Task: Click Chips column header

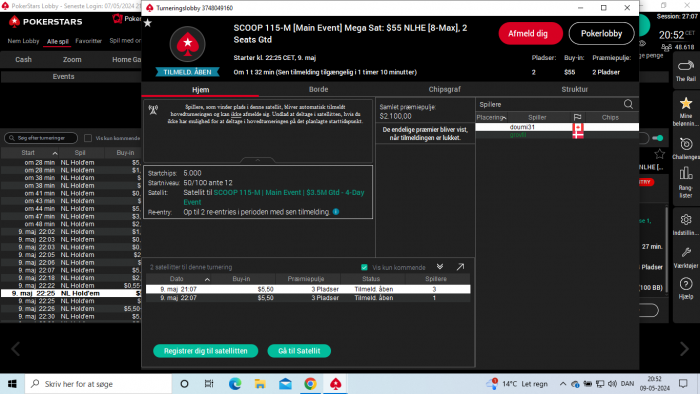Action: [x=610, y=117]
